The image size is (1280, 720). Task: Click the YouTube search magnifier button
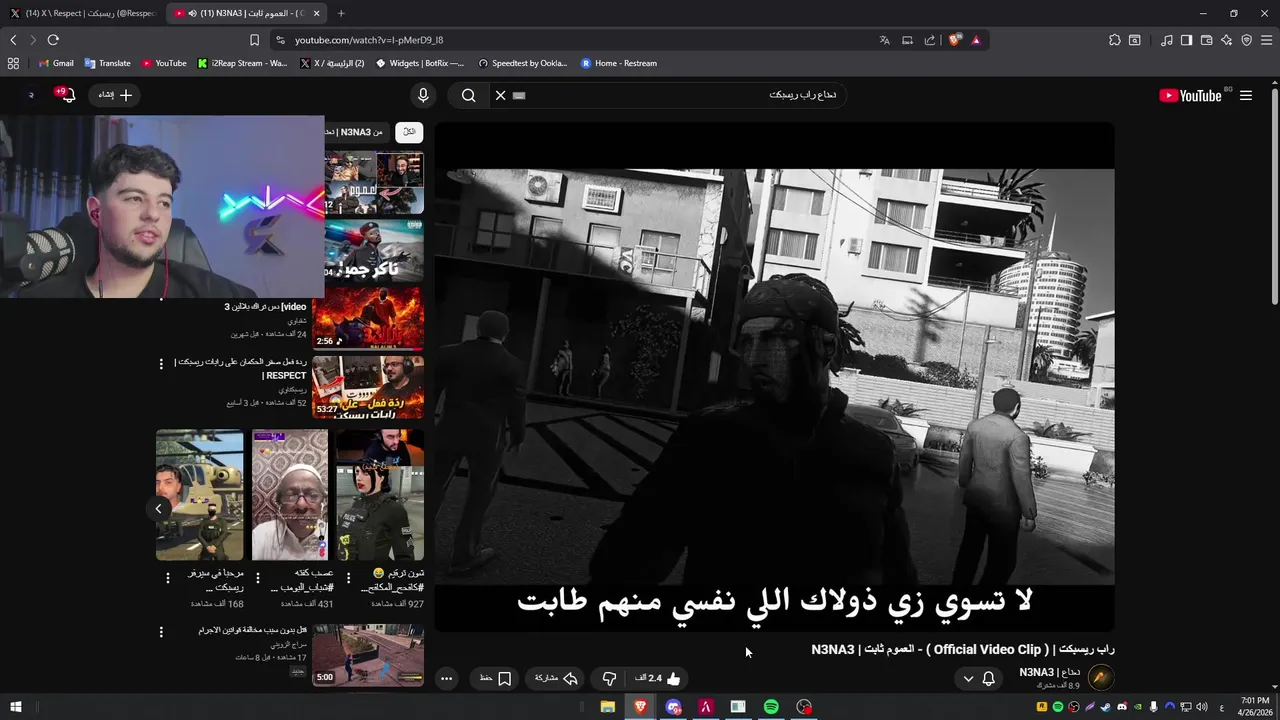(x=468, y=95)
